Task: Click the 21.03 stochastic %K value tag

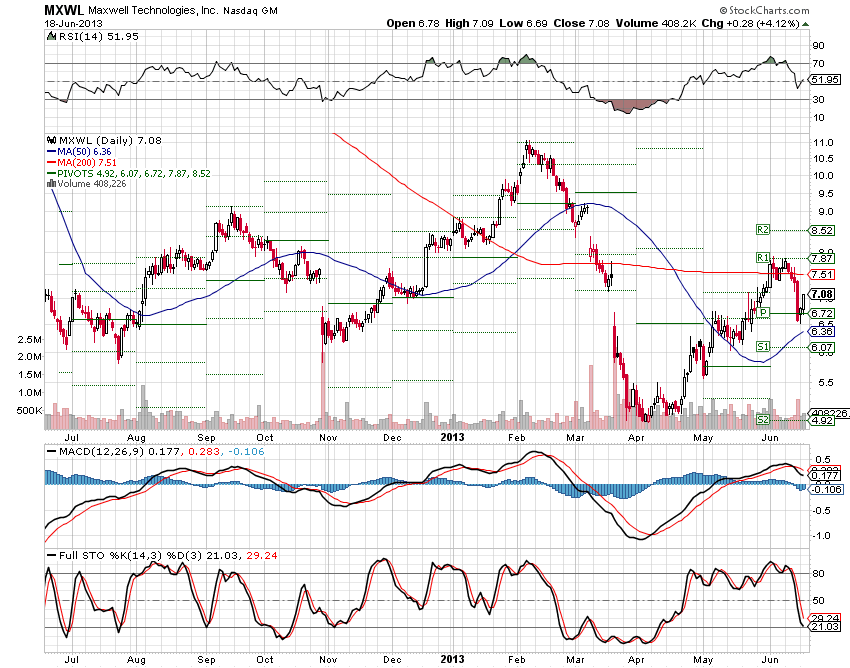Action: click(x=825, y=626)
